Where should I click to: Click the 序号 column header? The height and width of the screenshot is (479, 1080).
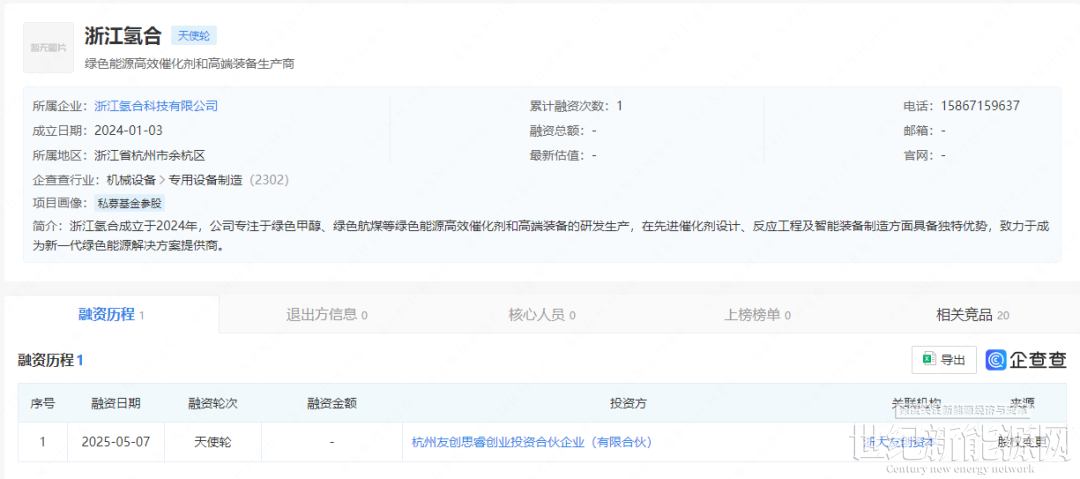click(43, 404)
